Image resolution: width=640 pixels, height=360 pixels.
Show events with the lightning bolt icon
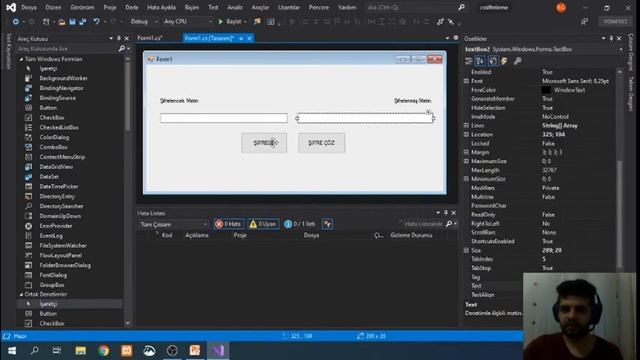[504, 61]
